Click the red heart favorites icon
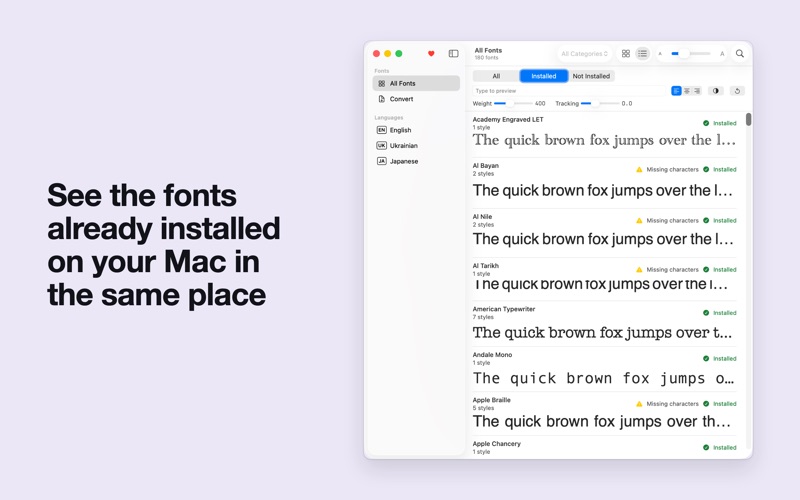 (x=431, y=54)
